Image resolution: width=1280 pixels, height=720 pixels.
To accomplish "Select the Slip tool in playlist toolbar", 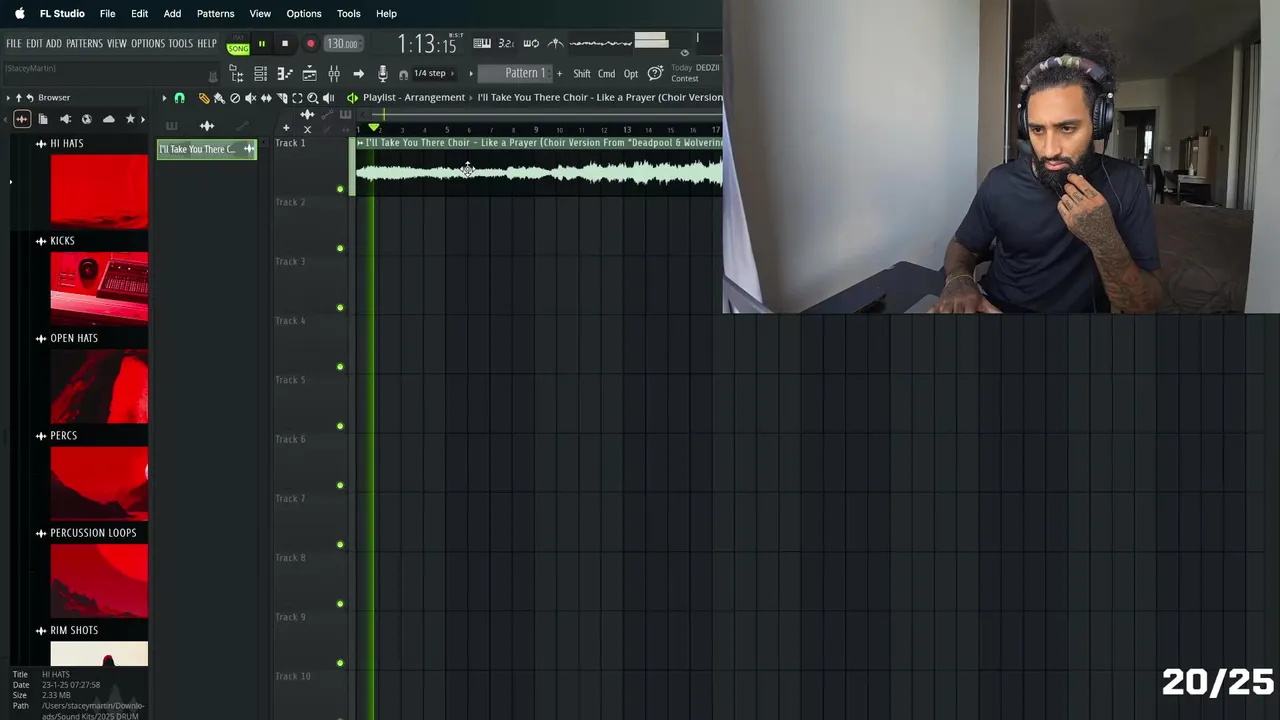I will (266, 98).
